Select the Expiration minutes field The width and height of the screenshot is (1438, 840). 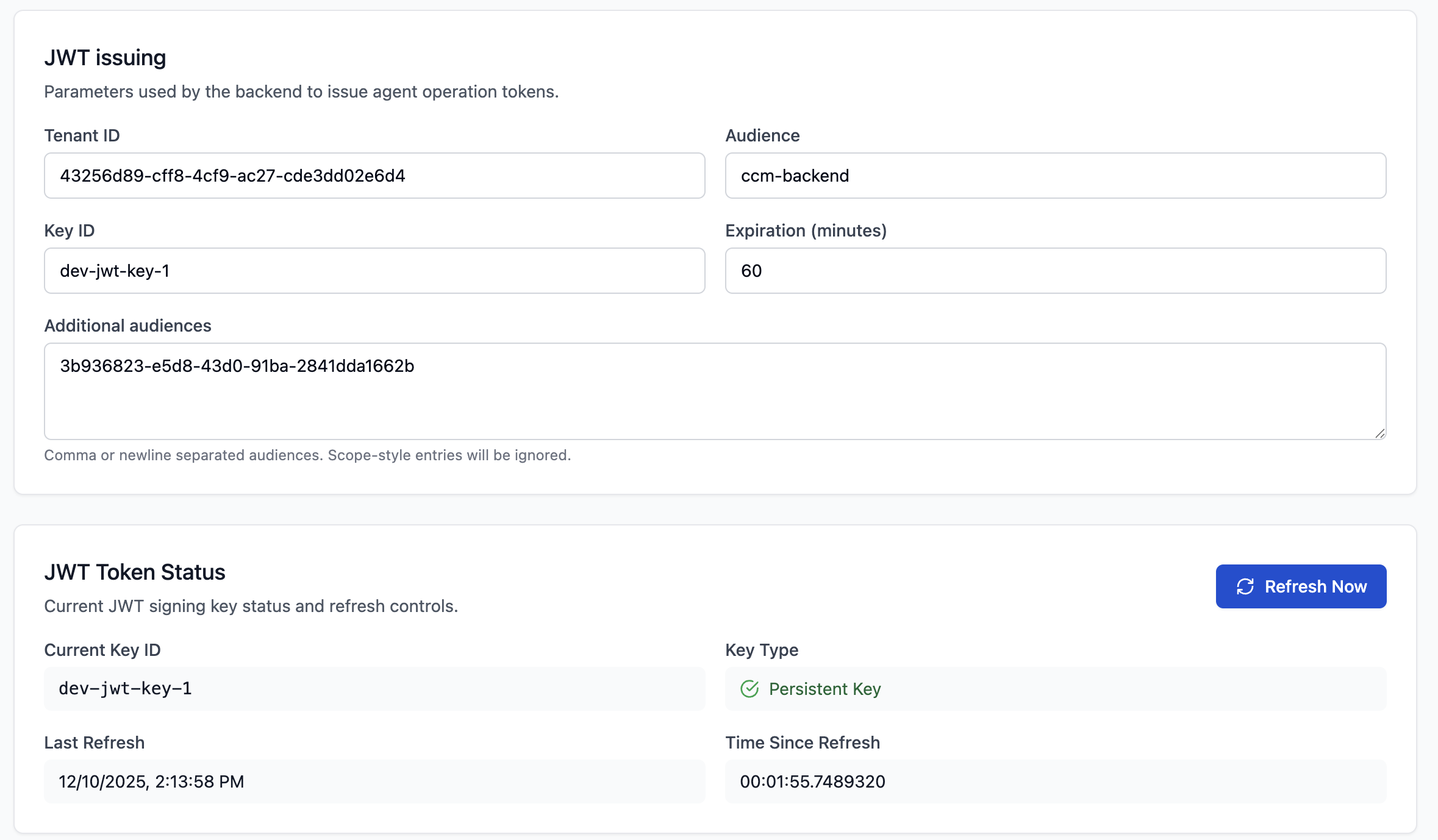[1055, 271]
